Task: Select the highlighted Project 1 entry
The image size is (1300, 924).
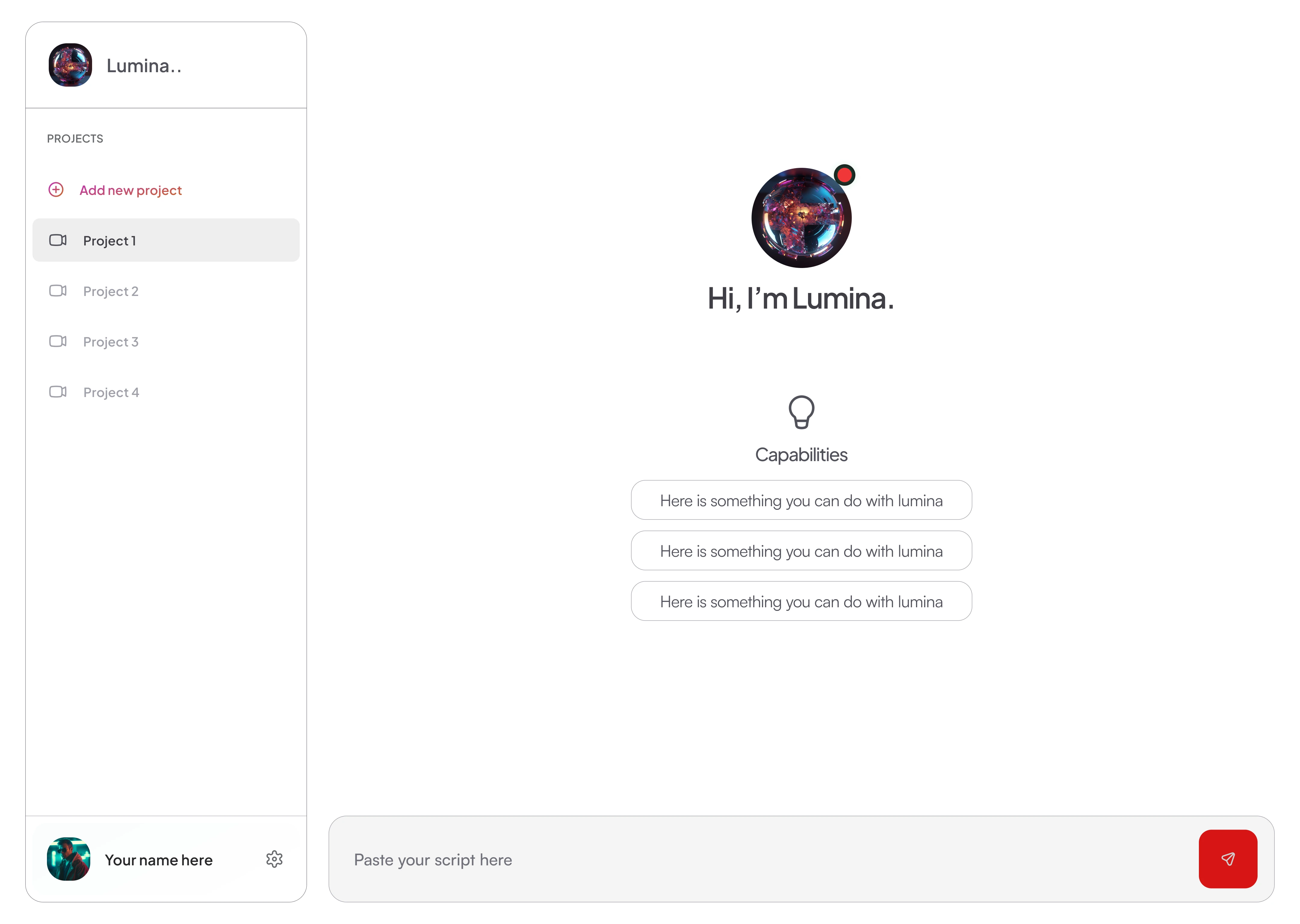Action: (166, 240)
